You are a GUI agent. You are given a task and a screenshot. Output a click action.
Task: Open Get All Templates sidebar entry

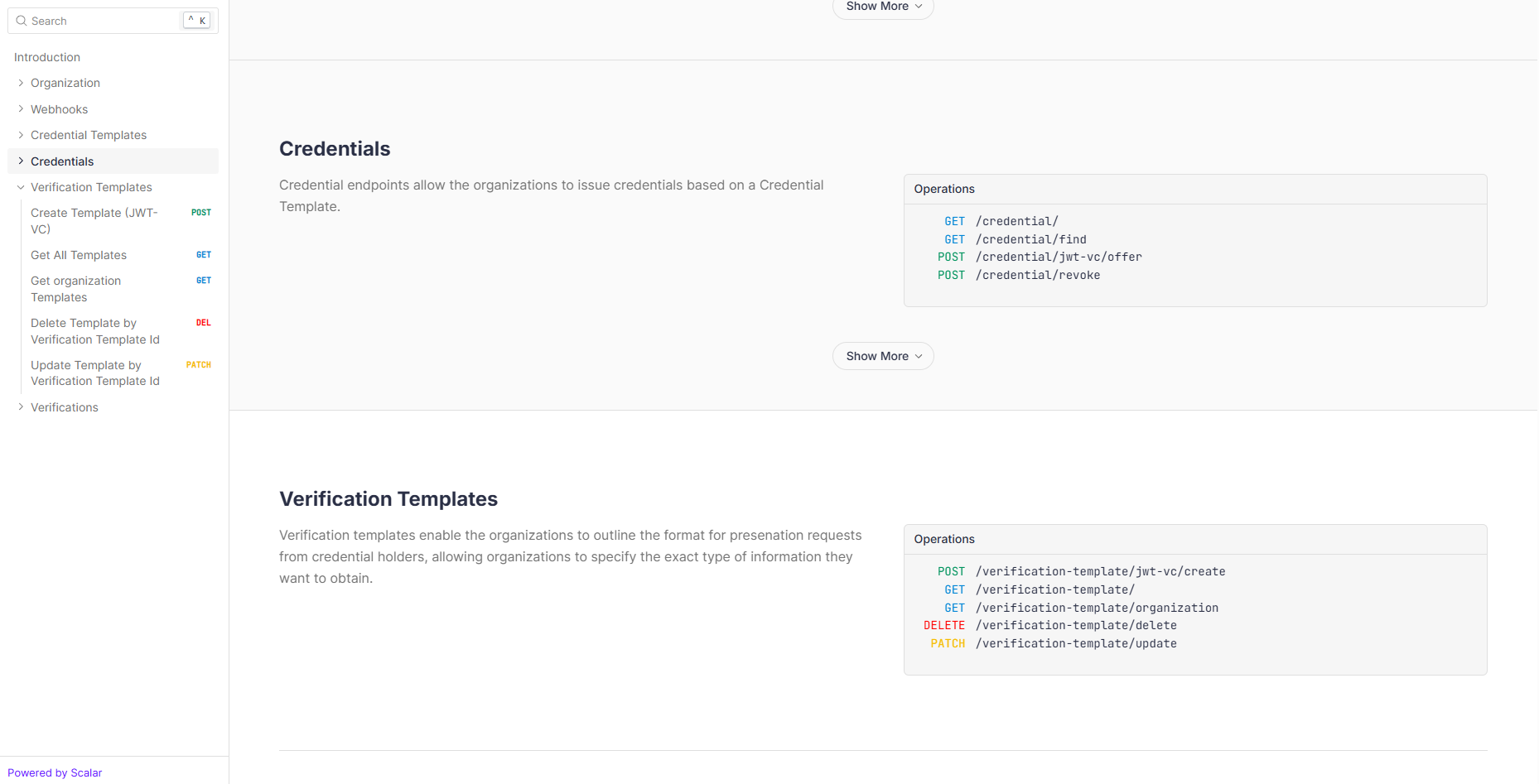click(79, 255)
